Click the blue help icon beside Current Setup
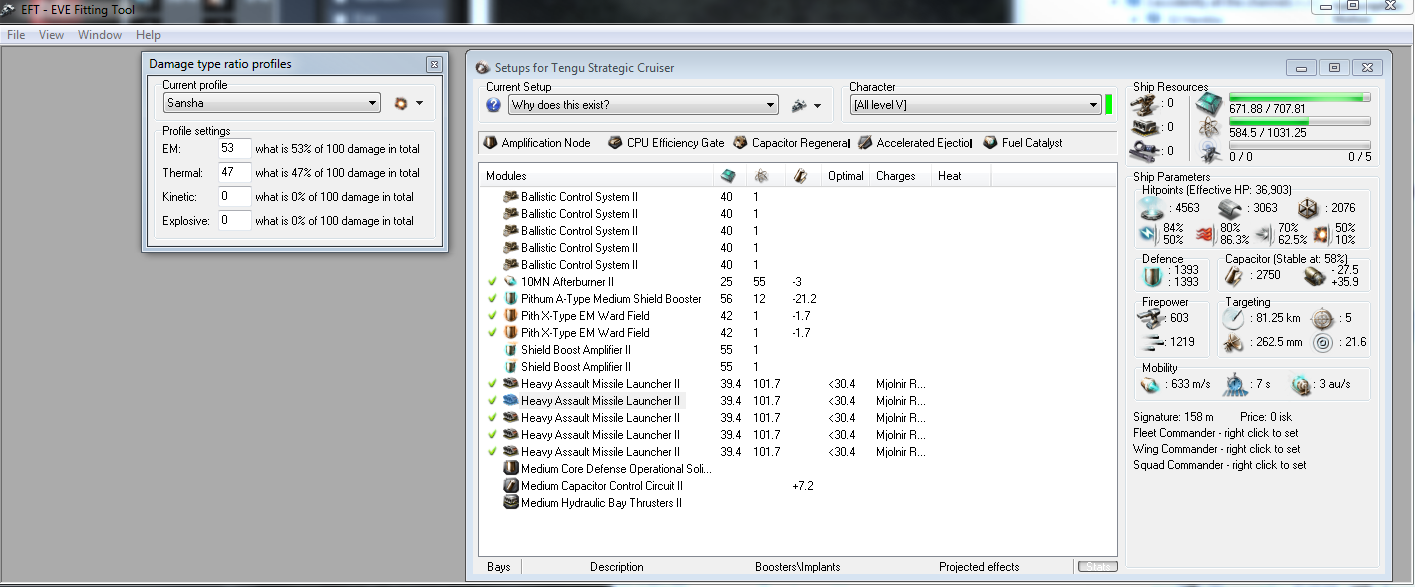 tap(493, 105)
